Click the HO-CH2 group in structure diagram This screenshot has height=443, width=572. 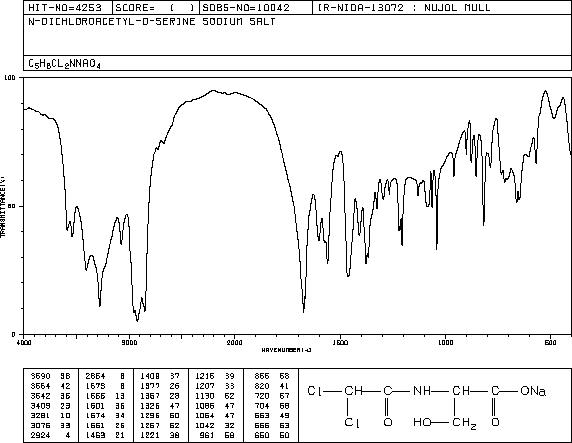pos(445,423)
